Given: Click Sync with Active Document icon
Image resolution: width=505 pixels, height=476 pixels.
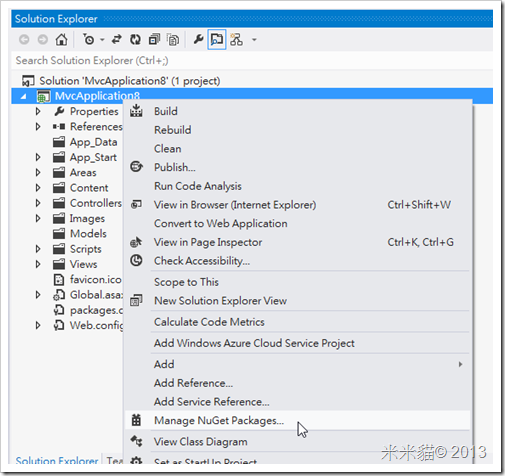Looking at the screenshot, I should [x=116, y=40].
